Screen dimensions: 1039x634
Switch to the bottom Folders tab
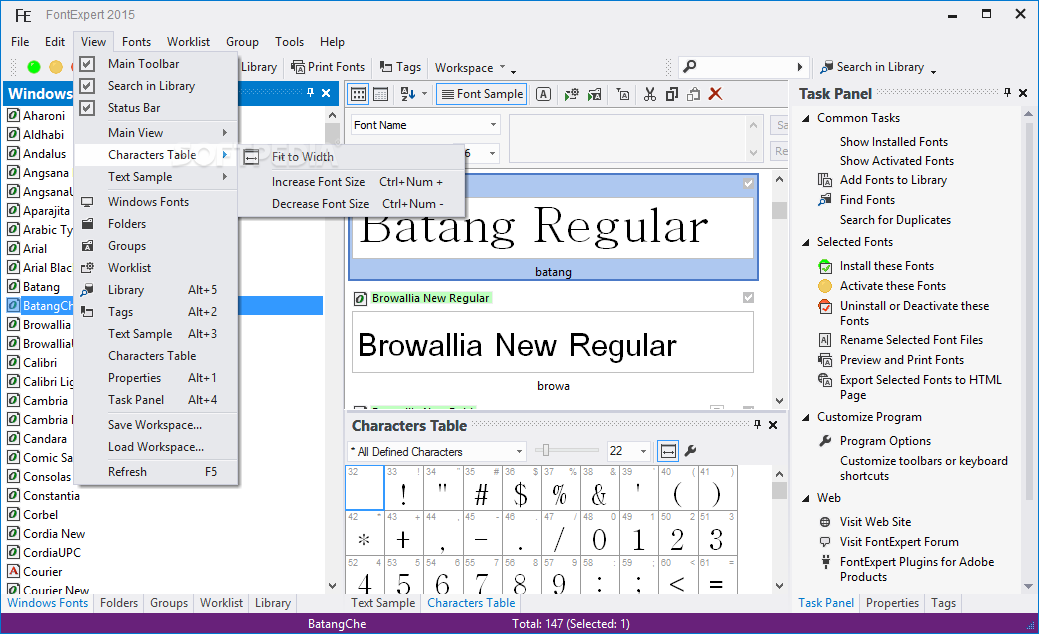coord(119,603)
